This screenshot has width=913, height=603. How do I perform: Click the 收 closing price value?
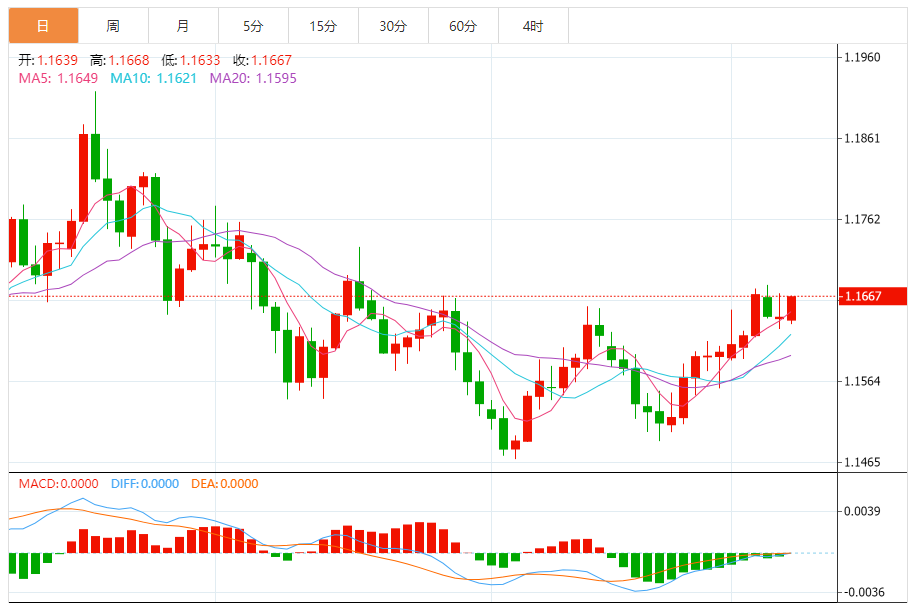point(271,61)
